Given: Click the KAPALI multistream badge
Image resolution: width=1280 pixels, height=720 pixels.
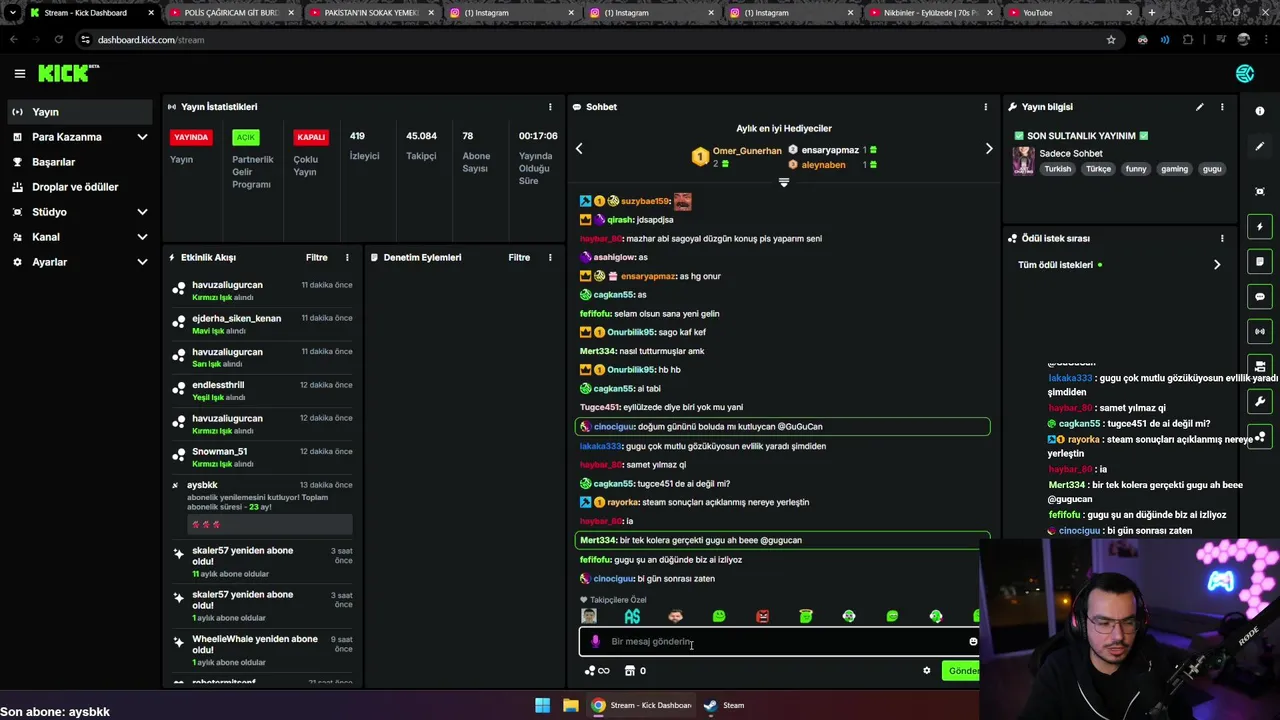Looking at the screenshot, I should (x=311, y=137).
